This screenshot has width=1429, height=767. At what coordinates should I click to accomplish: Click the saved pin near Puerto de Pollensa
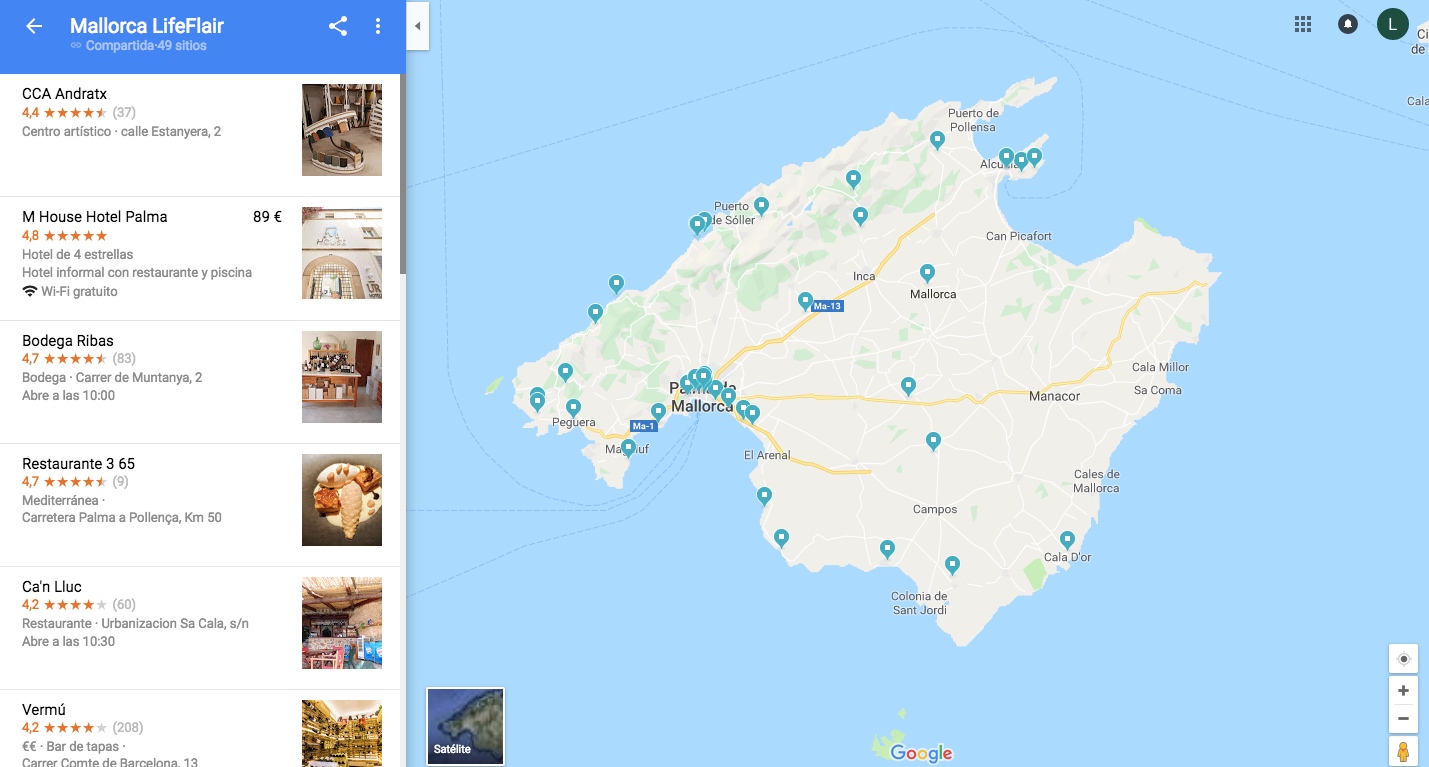937,140
